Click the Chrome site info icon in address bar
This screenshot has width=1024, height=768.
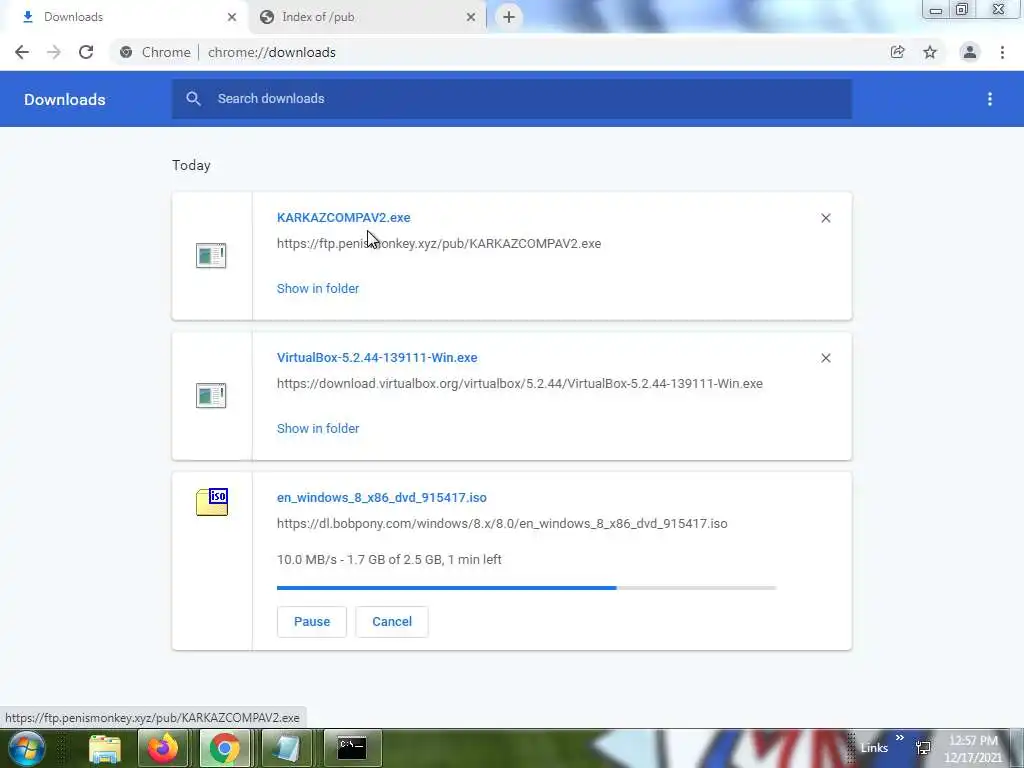coord(126,52)
